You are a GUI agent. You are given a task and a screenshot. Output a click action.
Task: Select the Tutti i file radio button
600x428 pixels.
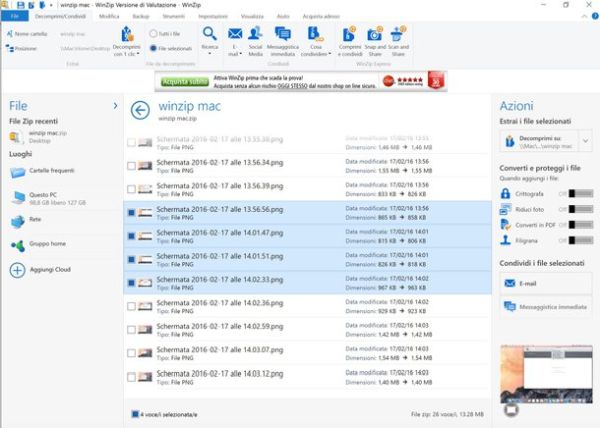pyautogui.click(x=152, y=34)
